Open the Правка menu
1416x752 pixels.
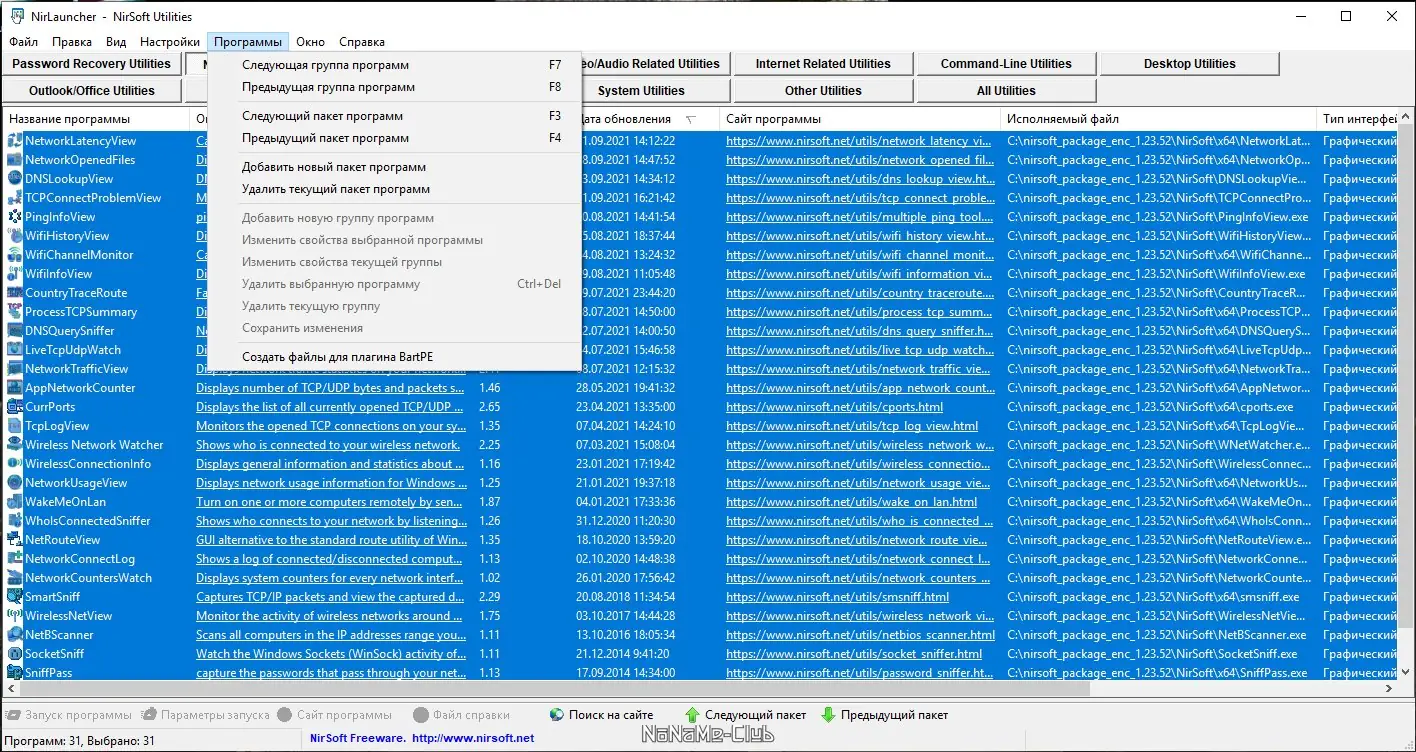[72, 42]
